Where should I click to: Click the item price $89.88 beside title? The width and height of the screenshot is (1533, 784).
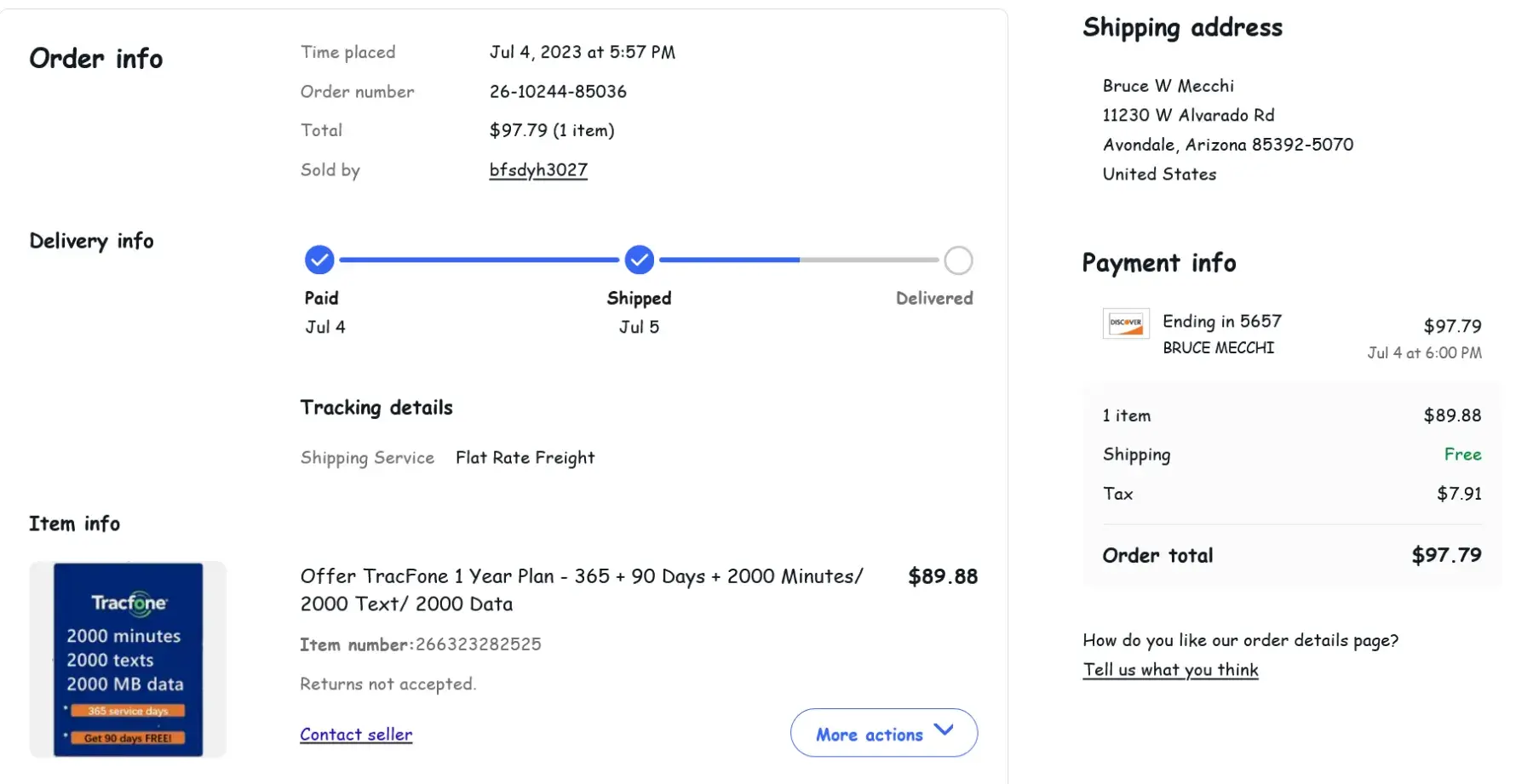(x=942, y=577)
